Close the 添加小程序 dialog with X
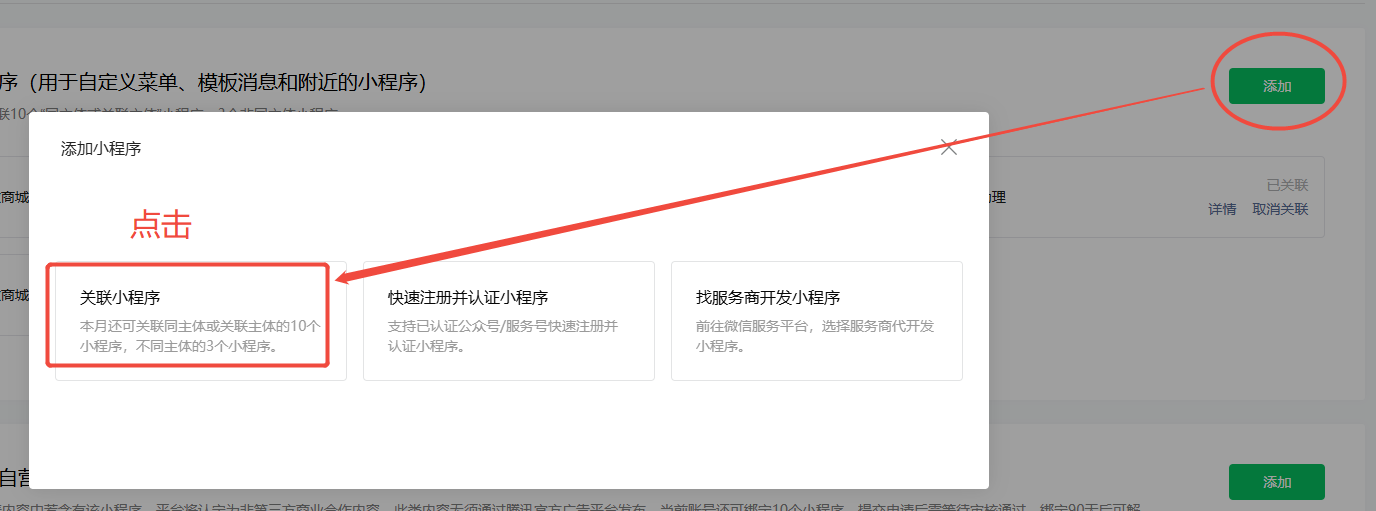1376x511 pixels. coord(949,148)
